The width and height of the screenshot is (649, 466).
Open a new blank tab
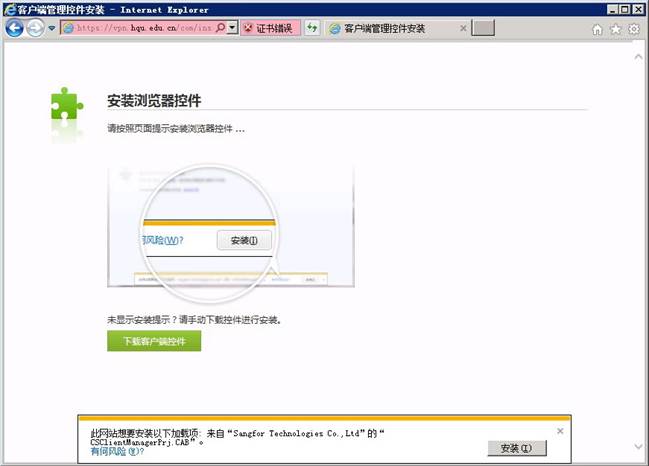click(483, 28)
